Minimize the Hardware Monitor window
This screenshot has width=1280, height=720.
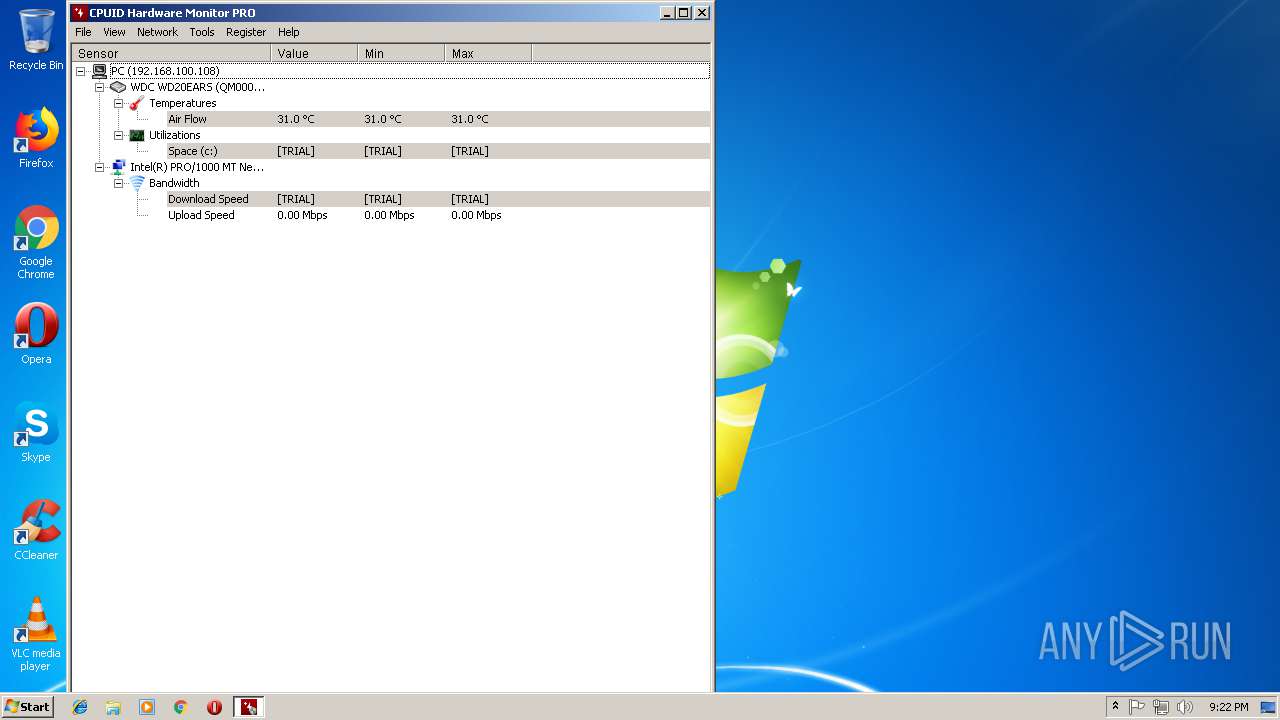click(x=667, y=13)
